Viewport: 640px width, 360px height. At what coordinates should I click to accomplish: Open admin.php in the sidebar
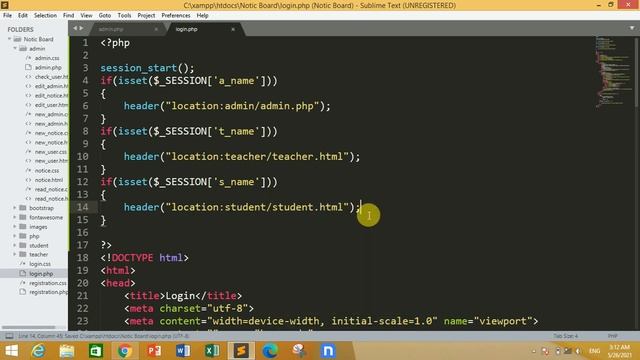tap(48, 68)
